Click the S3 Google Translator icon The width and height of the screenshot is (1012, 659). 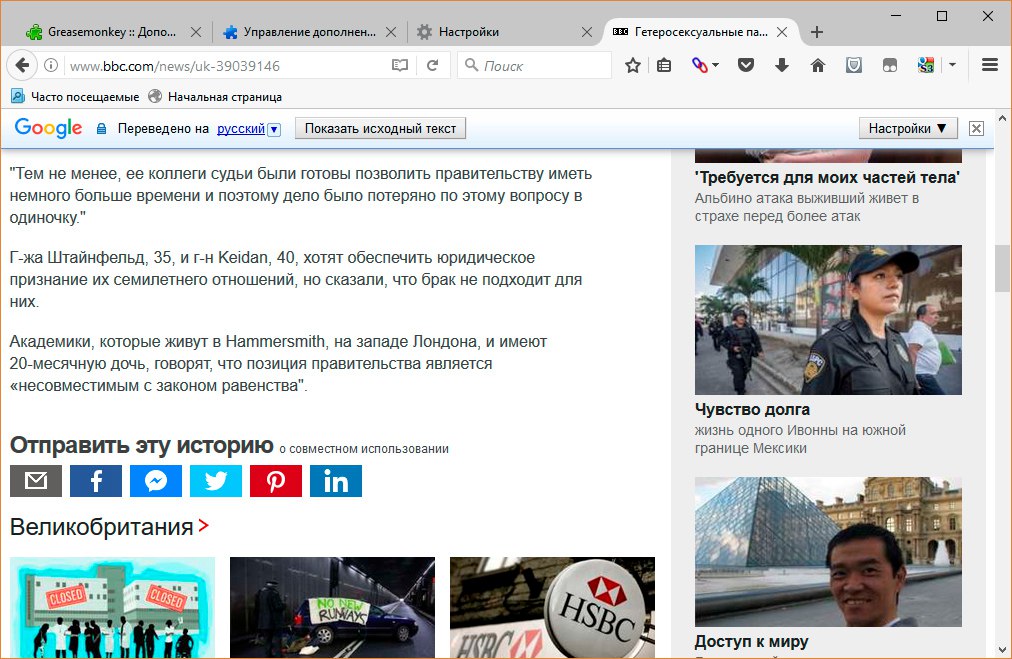[926, 65]
